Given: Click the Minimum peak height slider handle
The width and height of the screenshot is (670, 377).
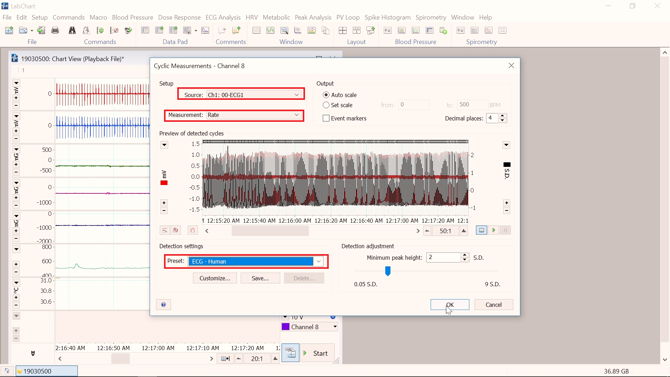Looking at the screenshot, I should coord(388,271).
